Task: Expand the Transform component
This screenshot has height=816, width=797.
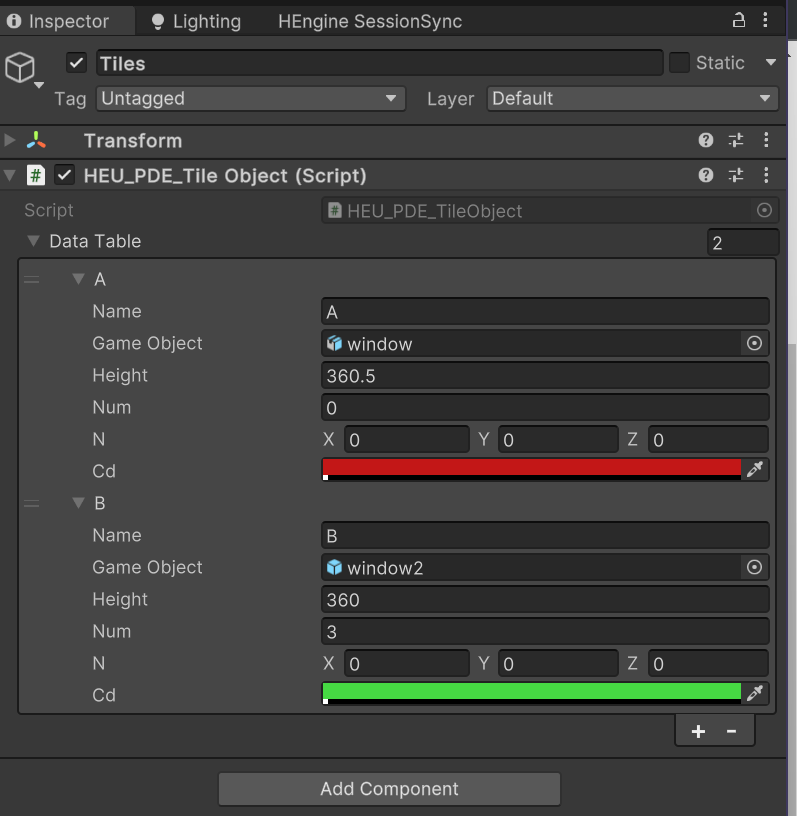Action: [x=9, y=140]
